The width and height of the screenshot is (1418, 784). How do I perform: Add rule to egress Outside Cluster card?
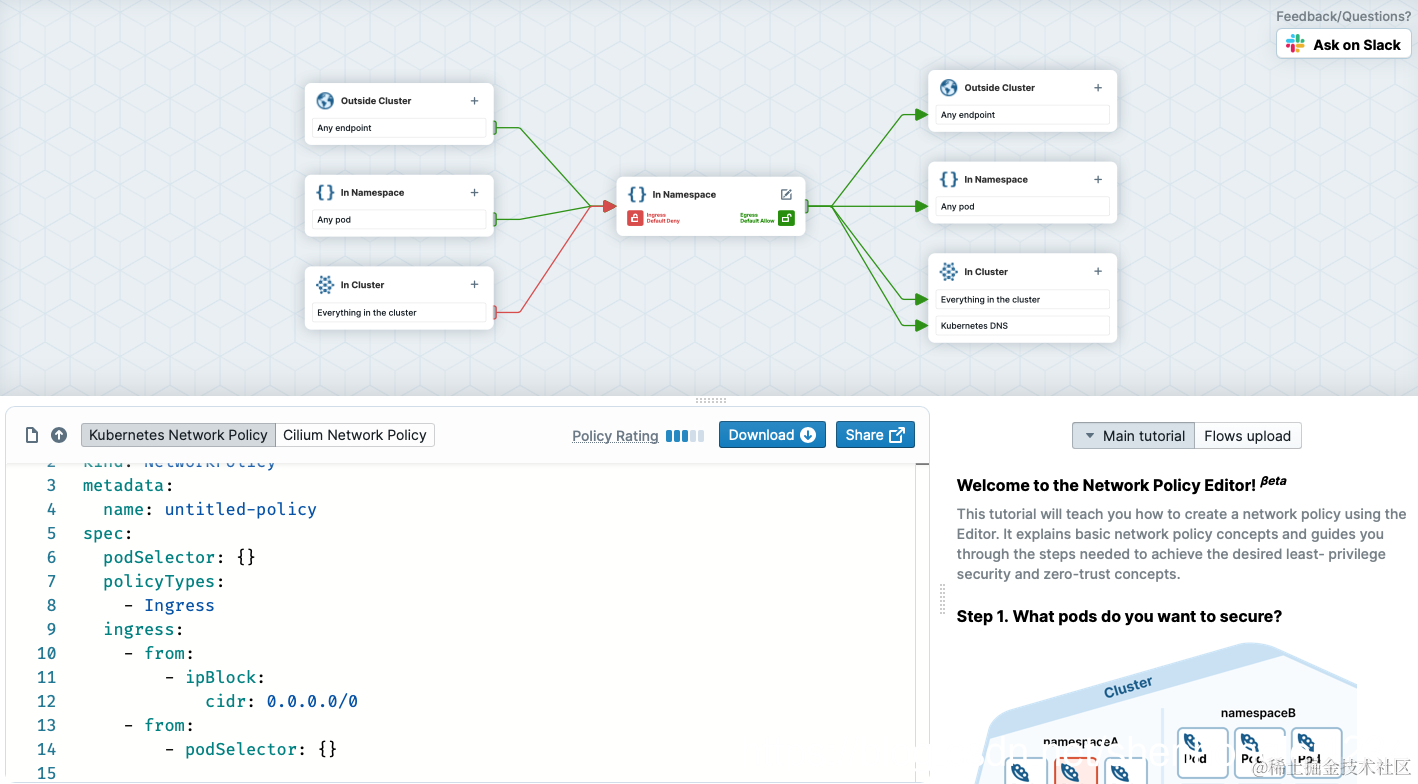[x=1098, y=88]
